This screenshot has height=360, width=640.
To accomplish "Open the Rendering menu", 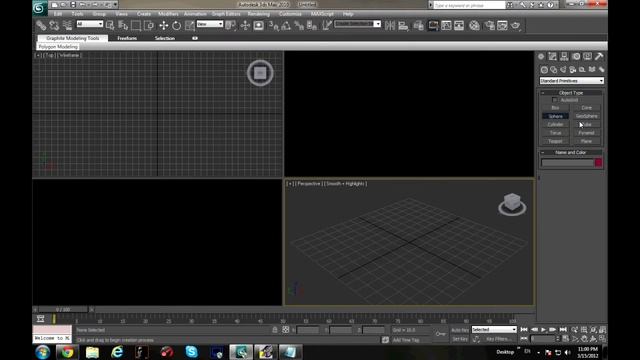I will click(x=258, y=14).
